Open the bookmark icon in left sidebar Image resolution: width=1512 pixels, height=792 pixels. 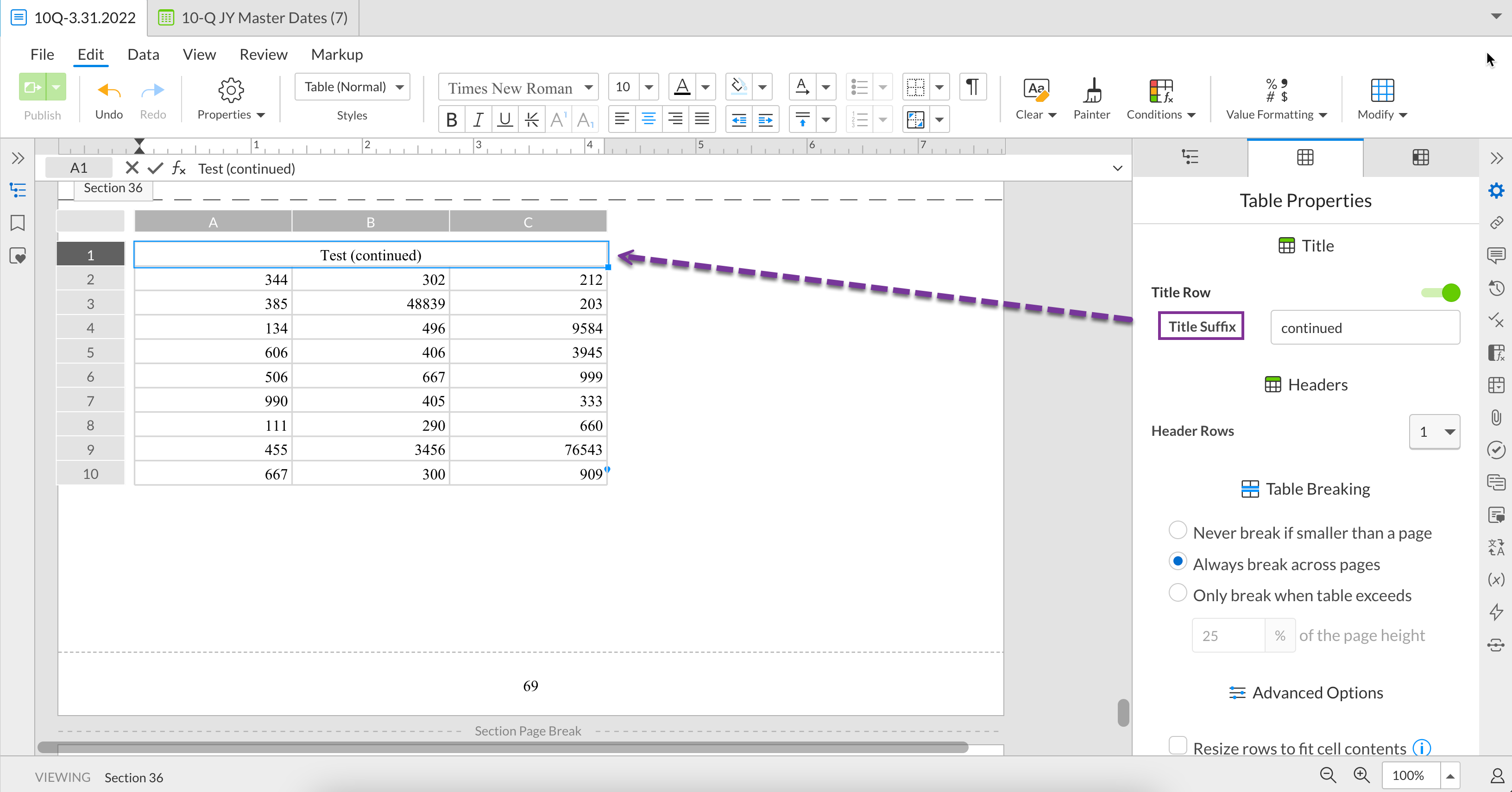18,223
